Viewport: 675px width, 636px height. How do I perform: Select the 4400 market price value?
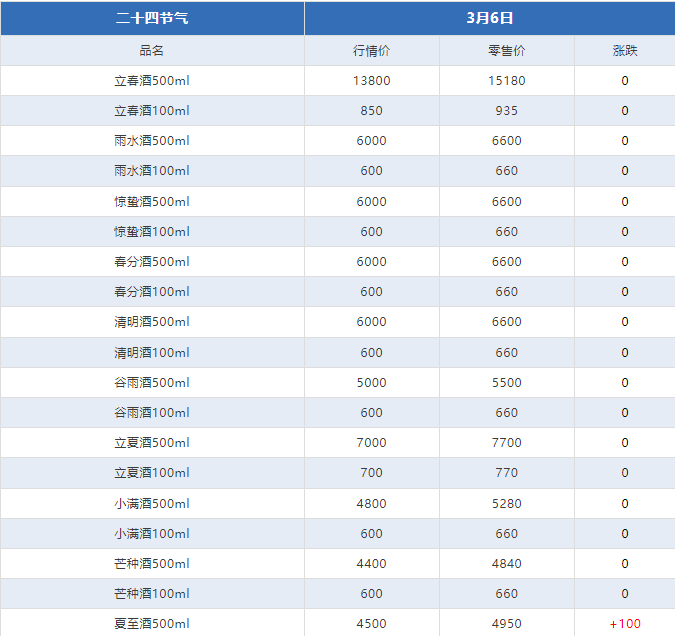point(372,564)
